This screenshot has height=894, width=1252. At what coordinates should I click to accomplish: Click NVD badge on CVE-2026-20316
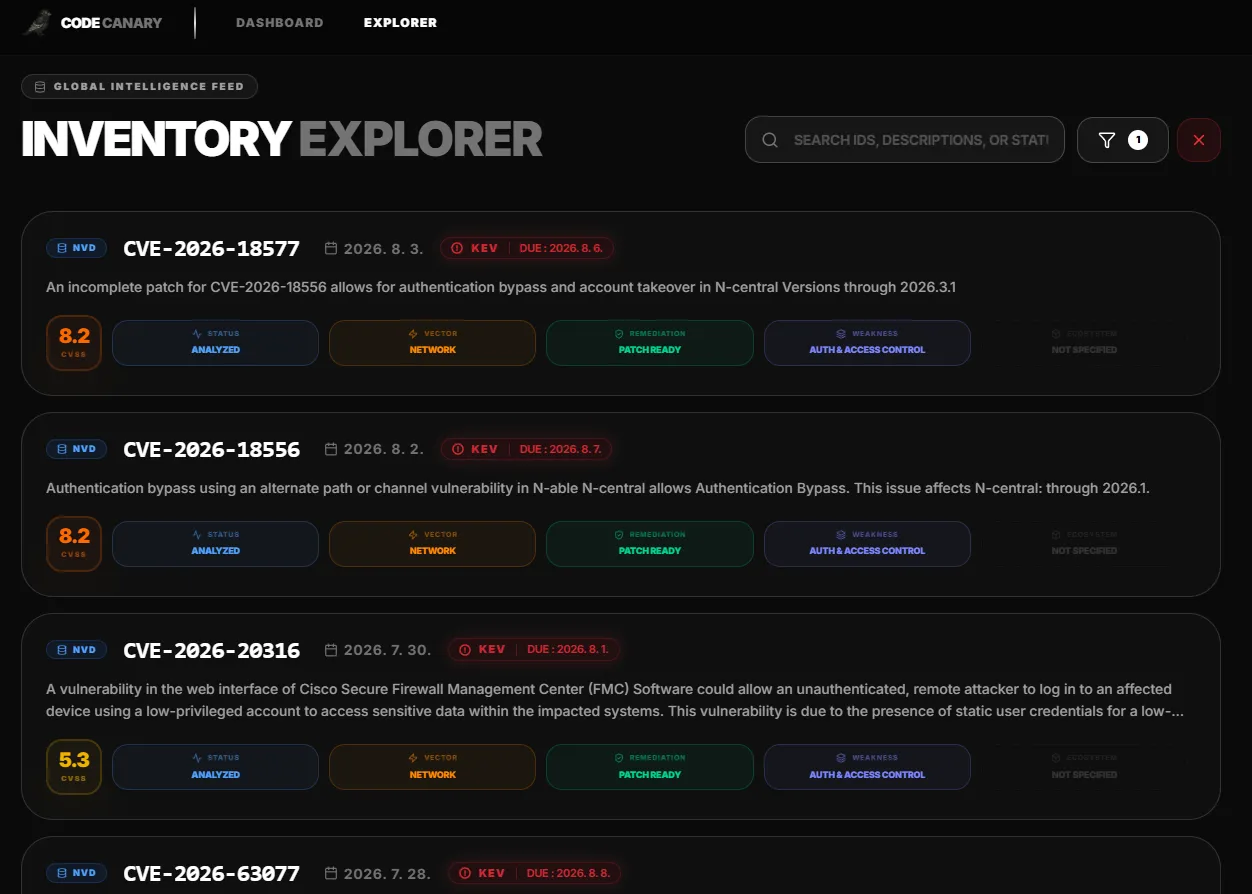(x=76, y=650)
